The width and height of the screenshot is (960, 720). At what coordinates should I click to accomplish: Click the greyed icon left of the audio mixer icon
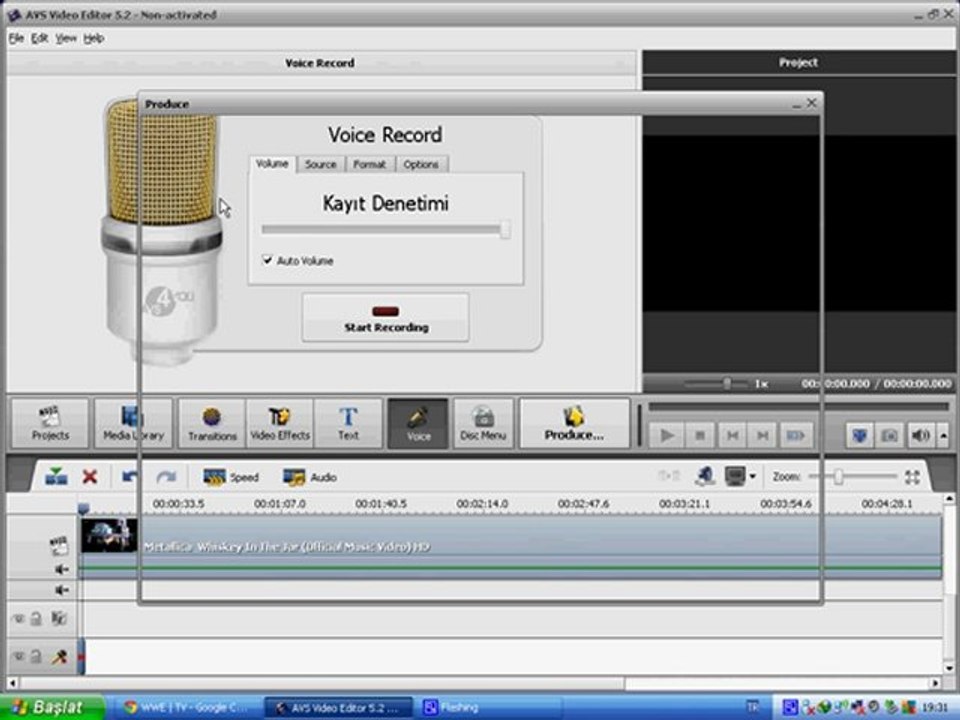point(669,476)
